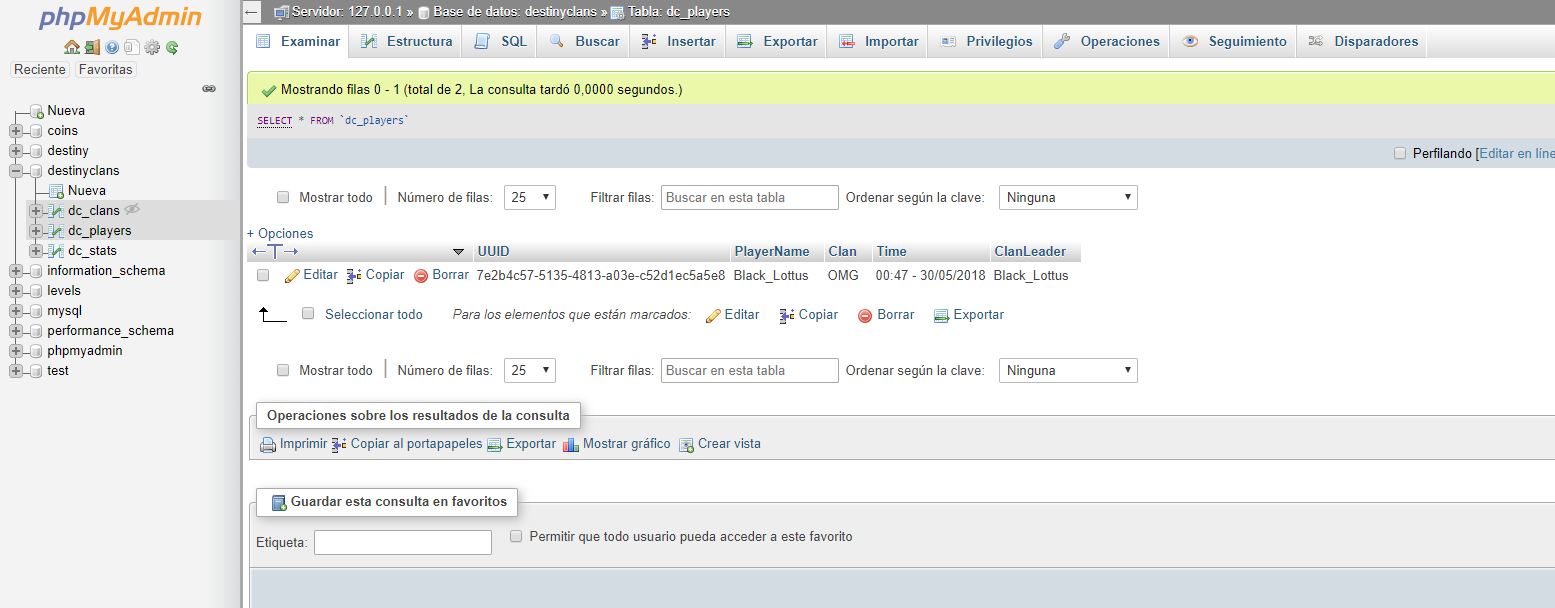The width and height of the screenshot is (1555, 608).
Task: Click dc_clans table in tree
Action: tap(94, 211)
